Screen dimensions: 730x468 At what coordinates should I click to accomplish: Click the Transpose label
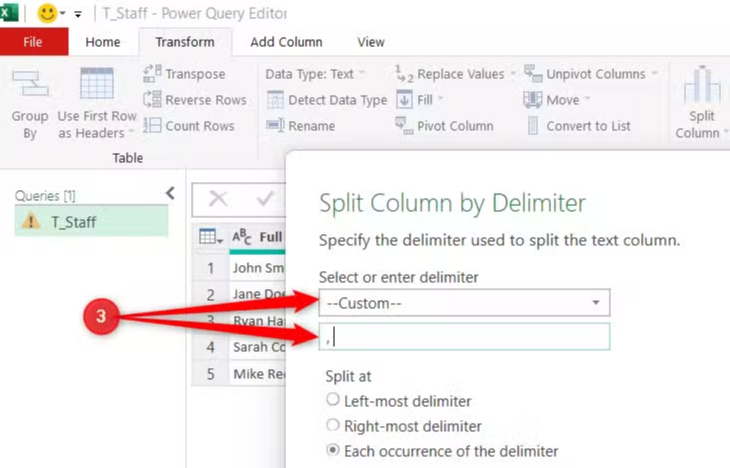coord(196,74)
